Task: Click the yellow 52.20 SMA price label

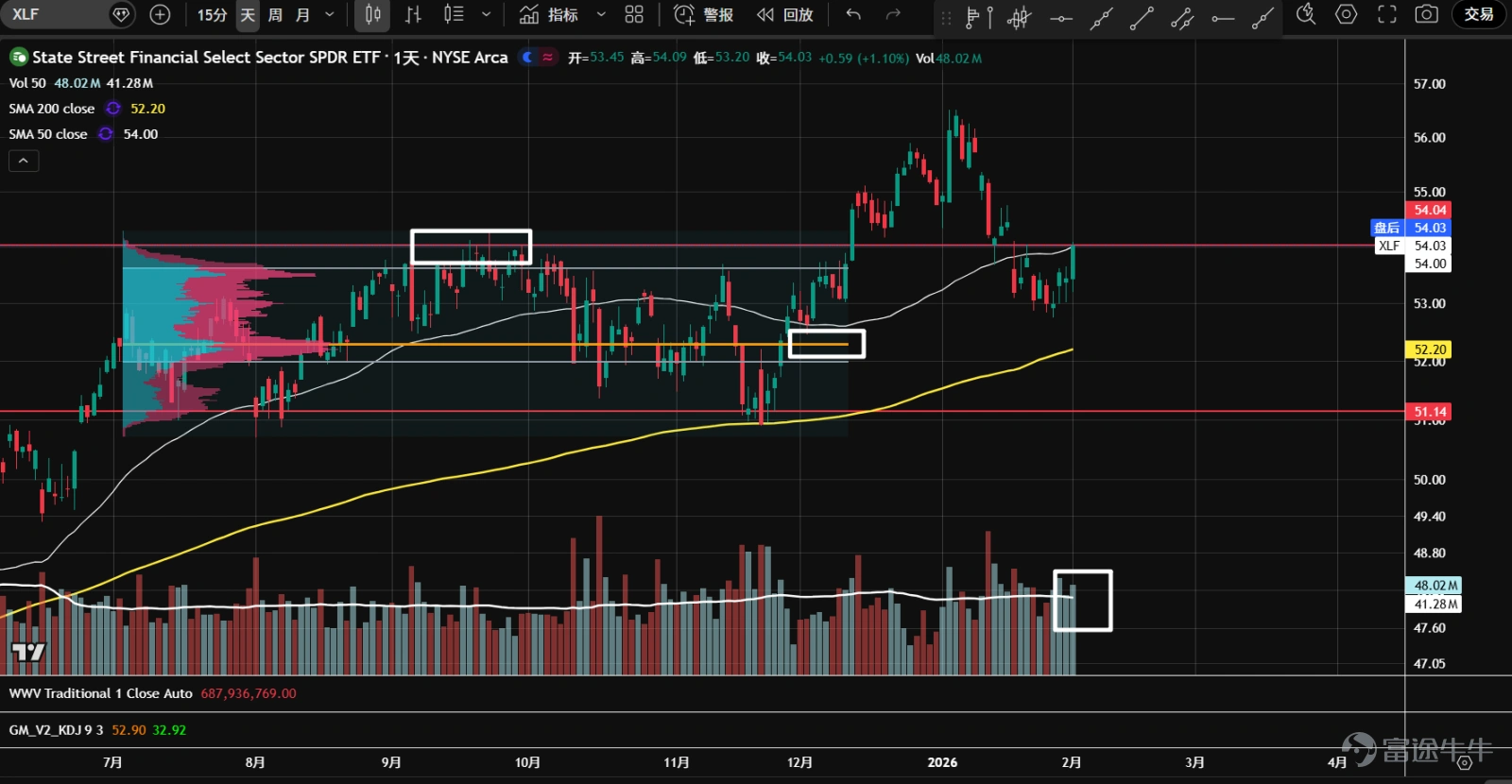Action: click(1429, 349)
